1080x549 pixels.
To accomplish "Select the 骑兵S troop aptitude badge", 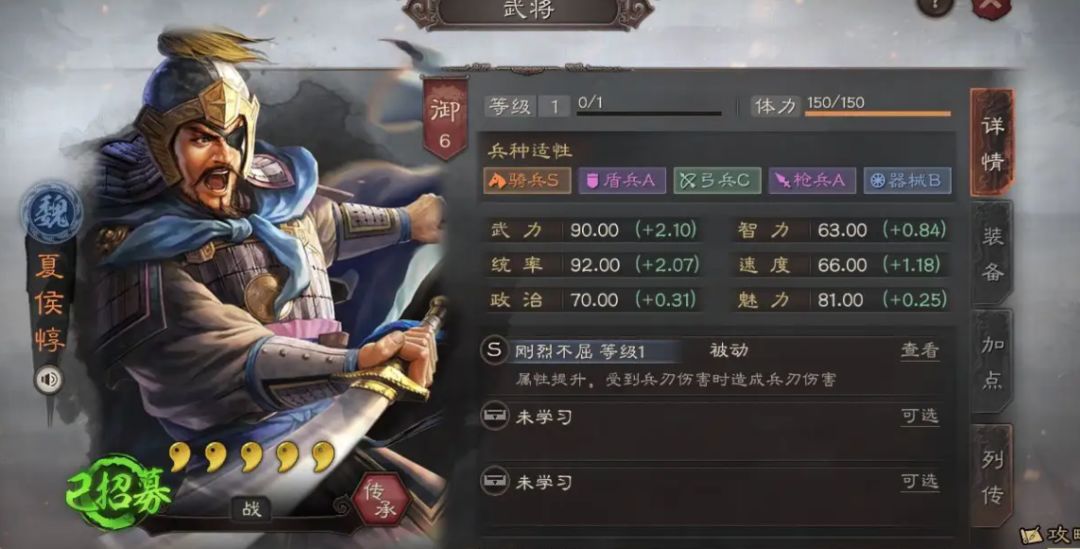I will pos(527,180).
